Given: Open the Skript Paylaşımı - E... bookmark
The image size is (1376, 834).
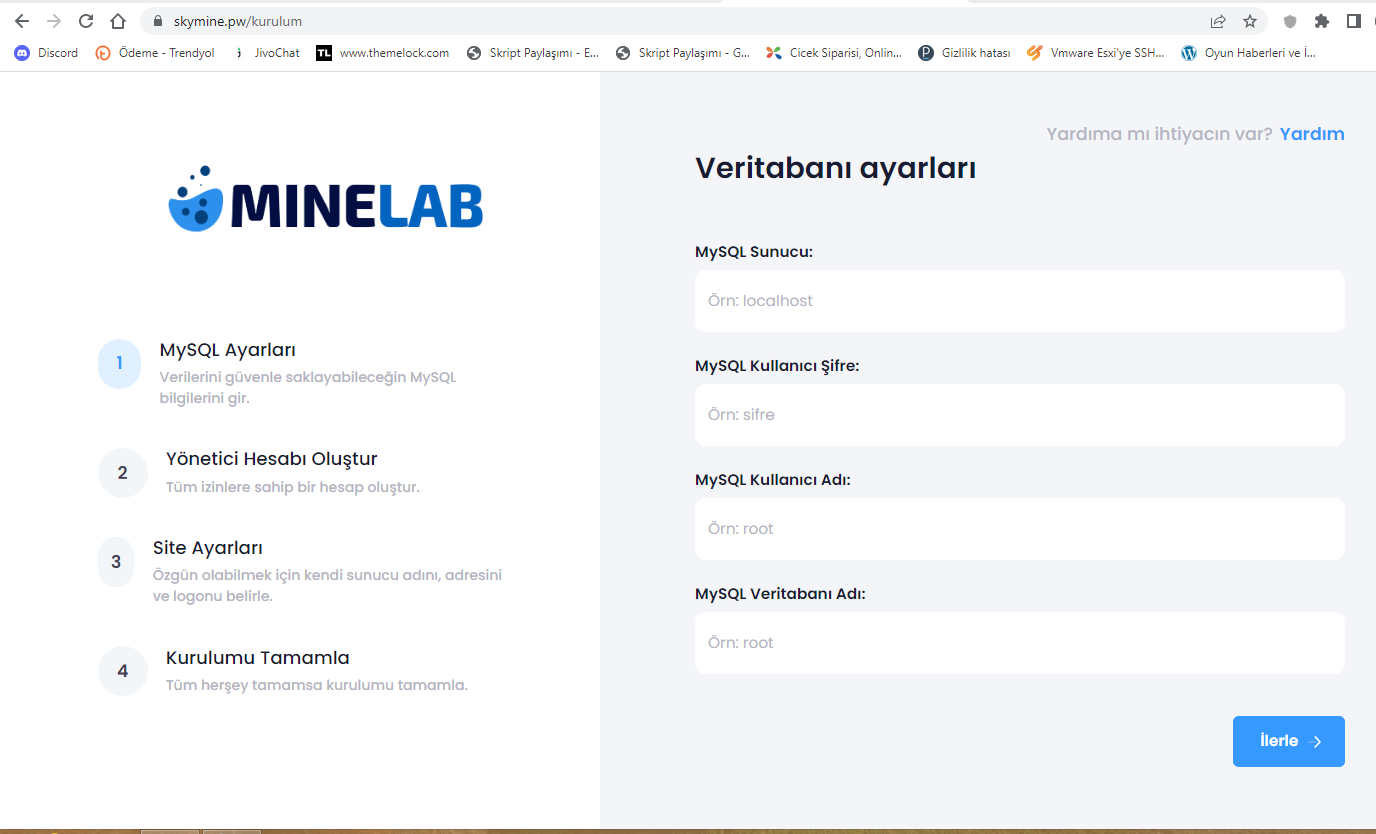Looking at the screenshot, I should click(532, 53).
